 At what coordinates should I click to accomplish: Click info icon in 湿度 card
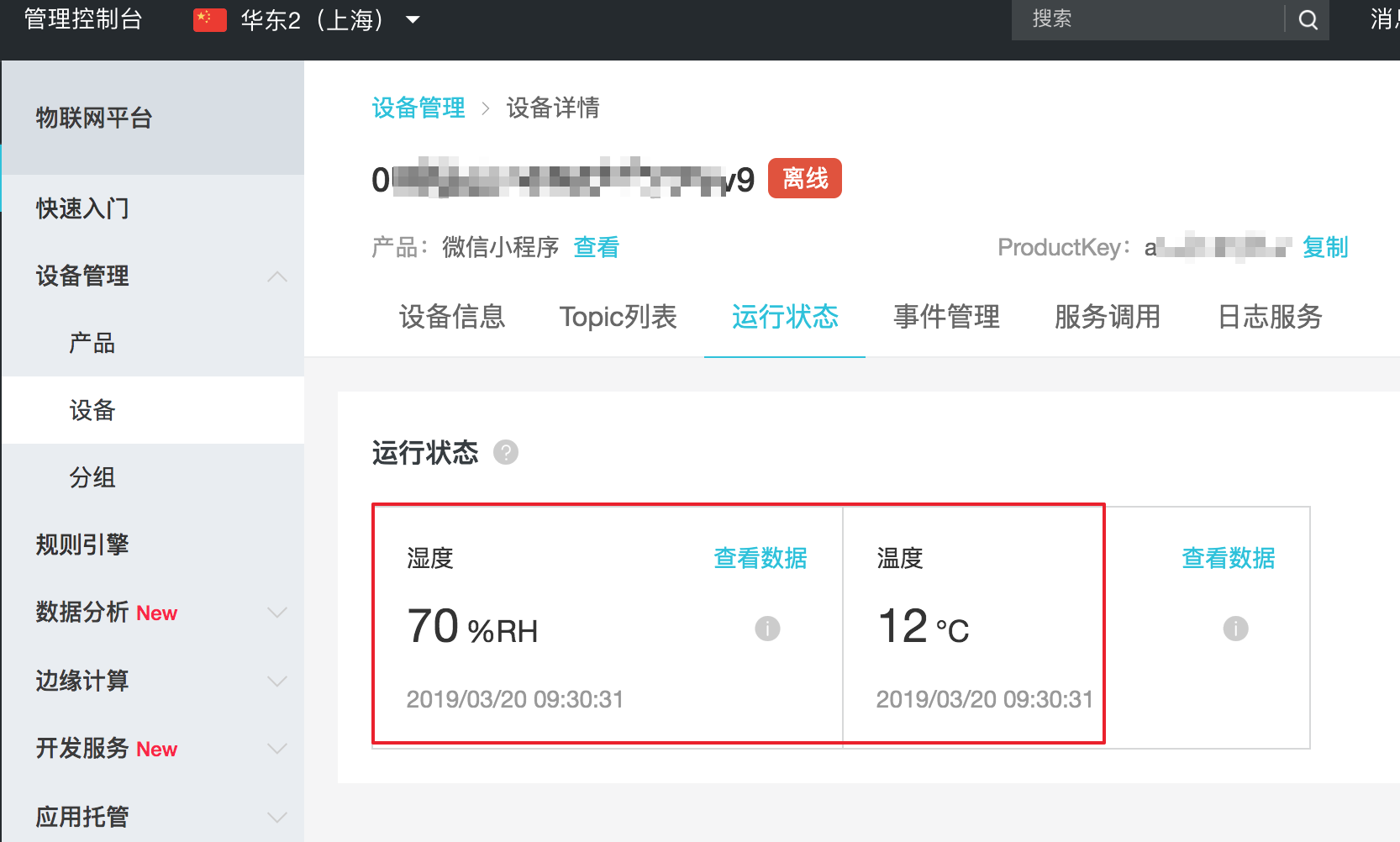(767, 629)
